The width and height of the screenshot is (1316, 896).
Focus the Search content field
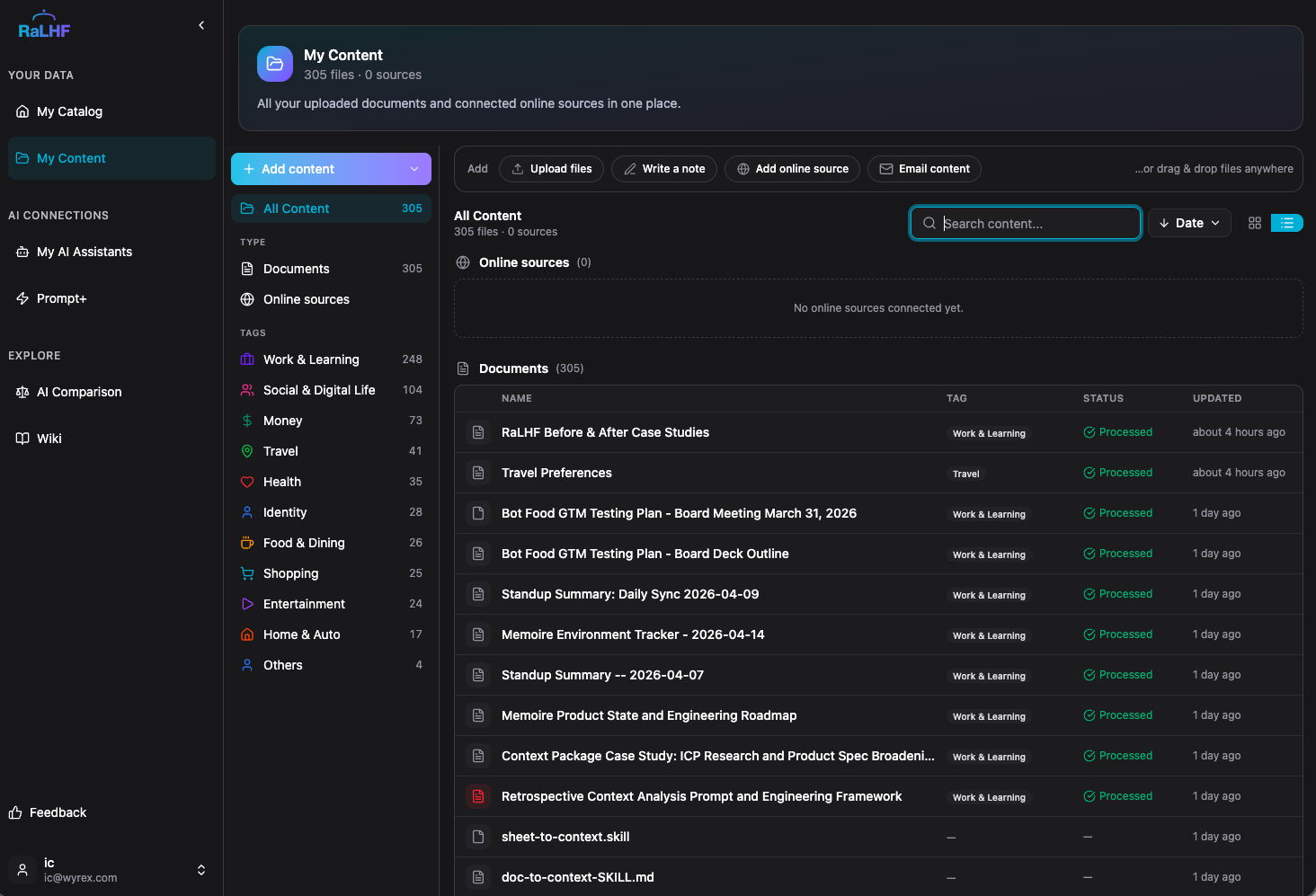coord(1026,223)
